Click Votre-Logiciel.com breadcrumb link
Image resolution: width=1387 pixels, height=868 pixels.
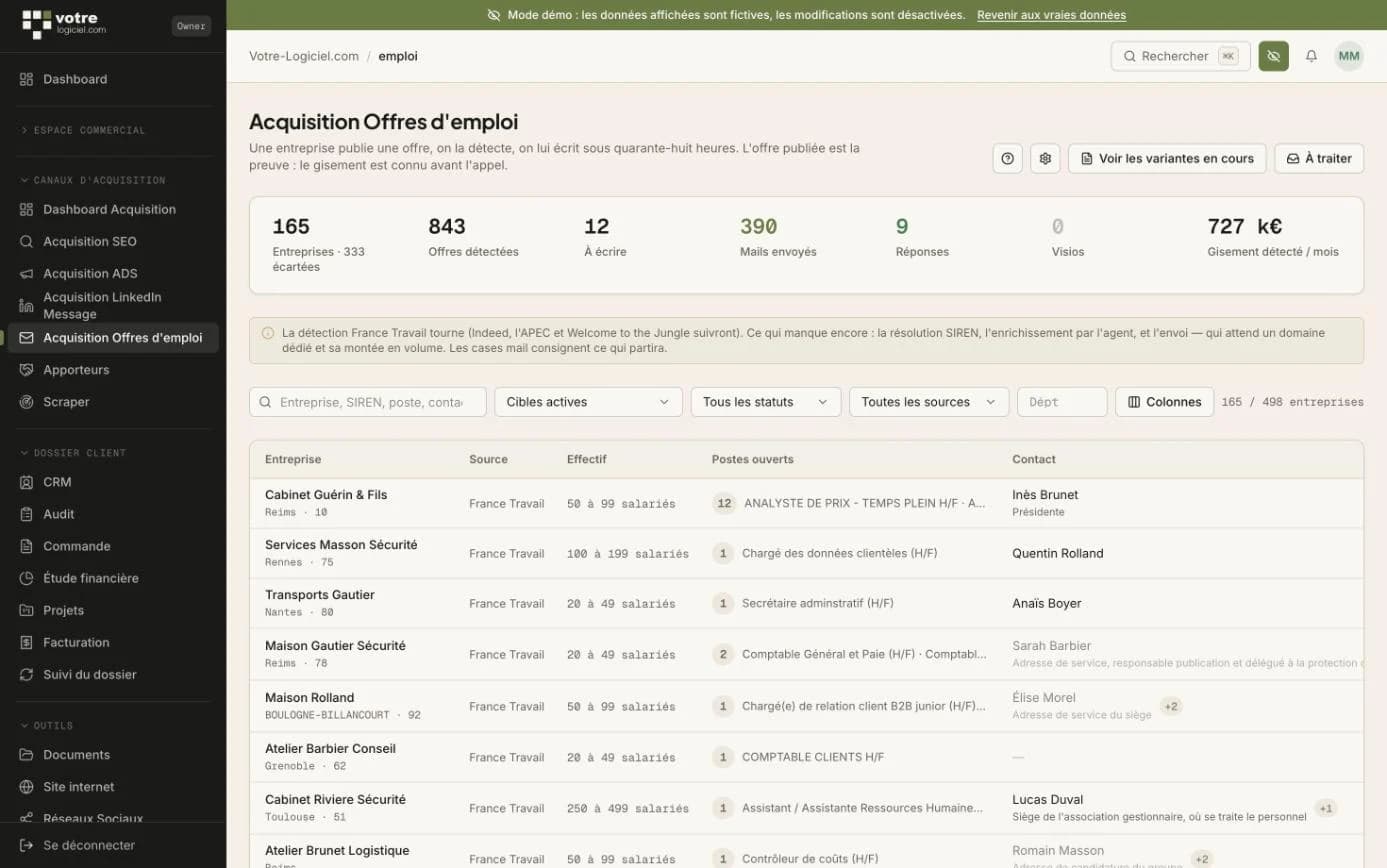coord(304,56)
